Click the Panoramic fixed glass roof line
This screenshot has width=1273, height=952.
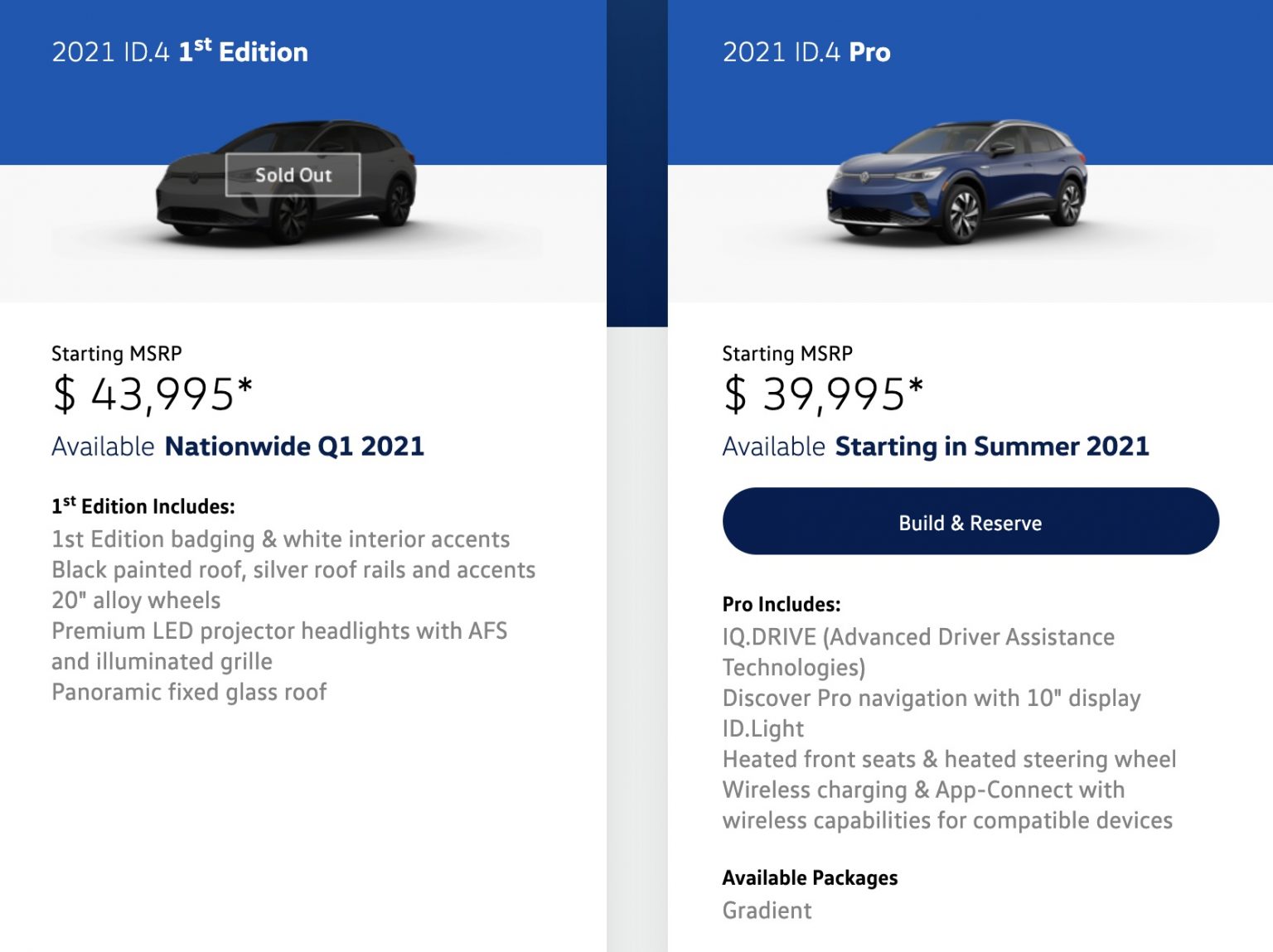189,692
